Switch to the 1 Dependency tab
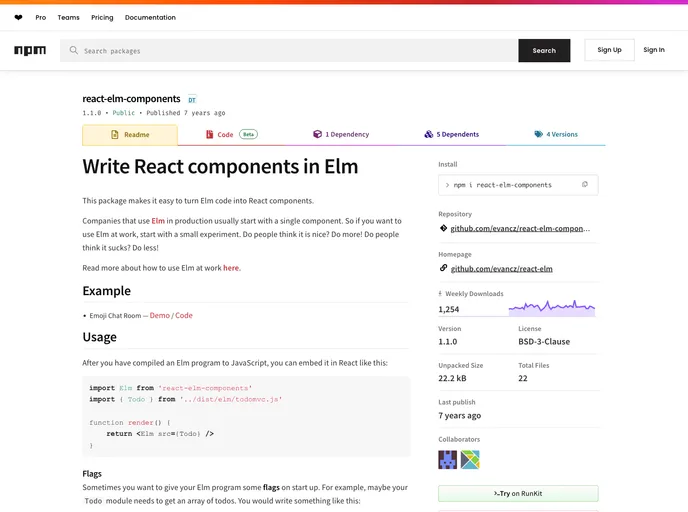 pos(341,134)
